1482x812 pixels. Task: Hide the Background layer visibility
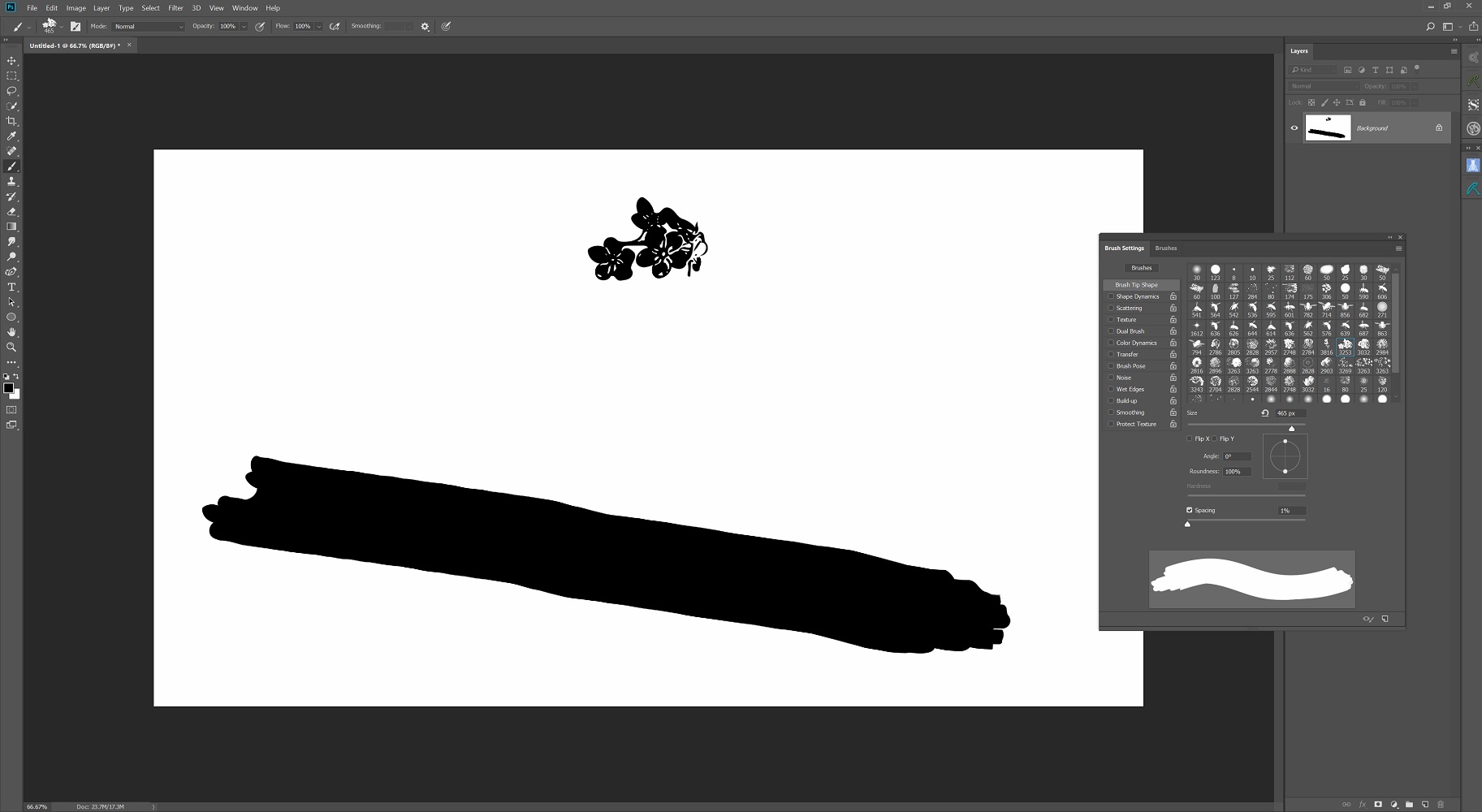pyautogui.click(x=1294, y=127)
